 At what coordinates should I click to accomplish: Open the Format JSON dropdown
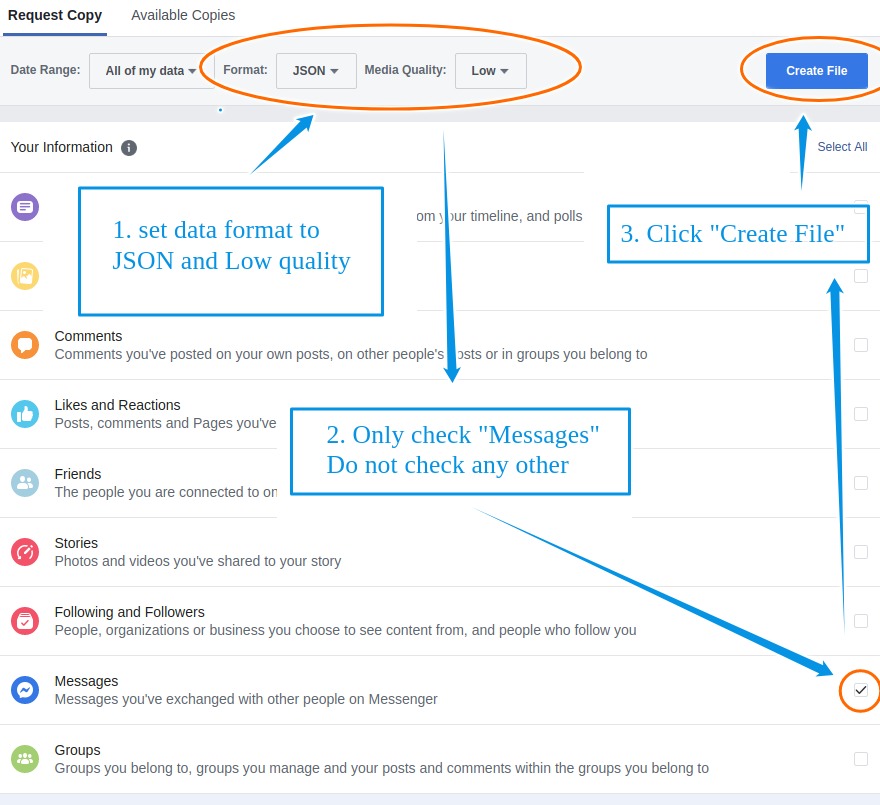(315, 71)
